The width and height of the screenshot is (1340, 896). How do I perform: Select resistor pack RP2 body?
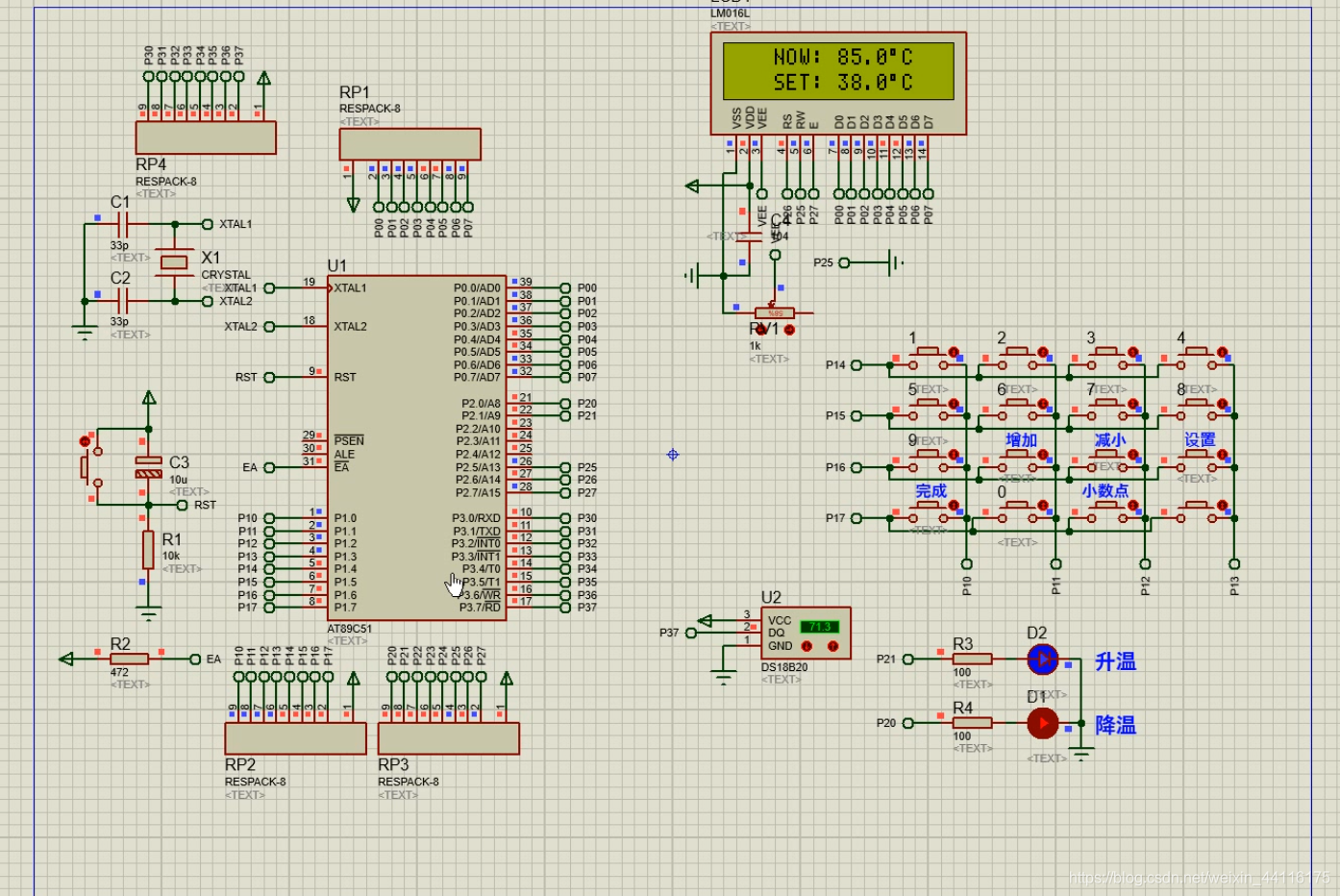point(295,738)
